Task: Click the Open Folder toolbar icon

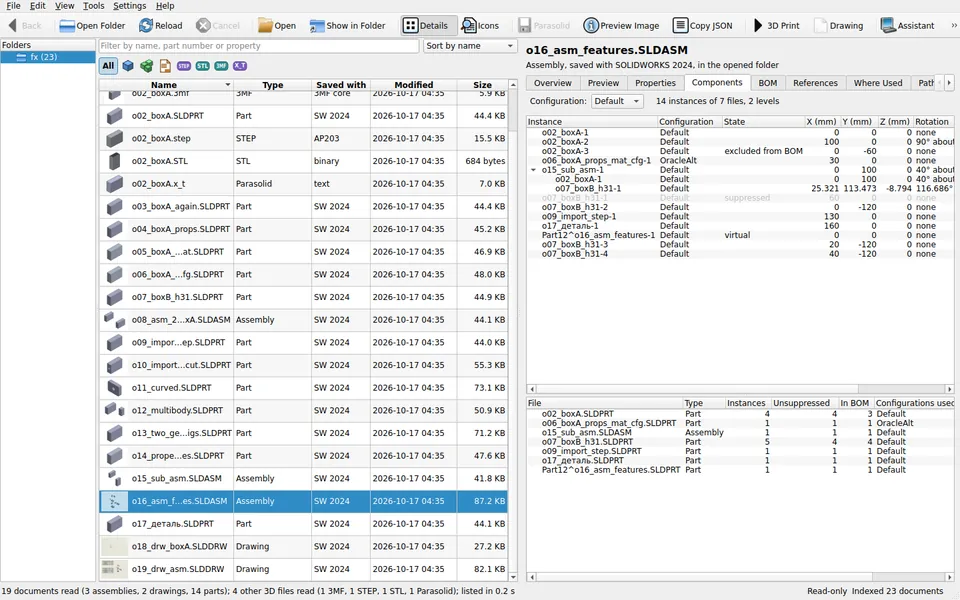Action: [x=67, y=26]
